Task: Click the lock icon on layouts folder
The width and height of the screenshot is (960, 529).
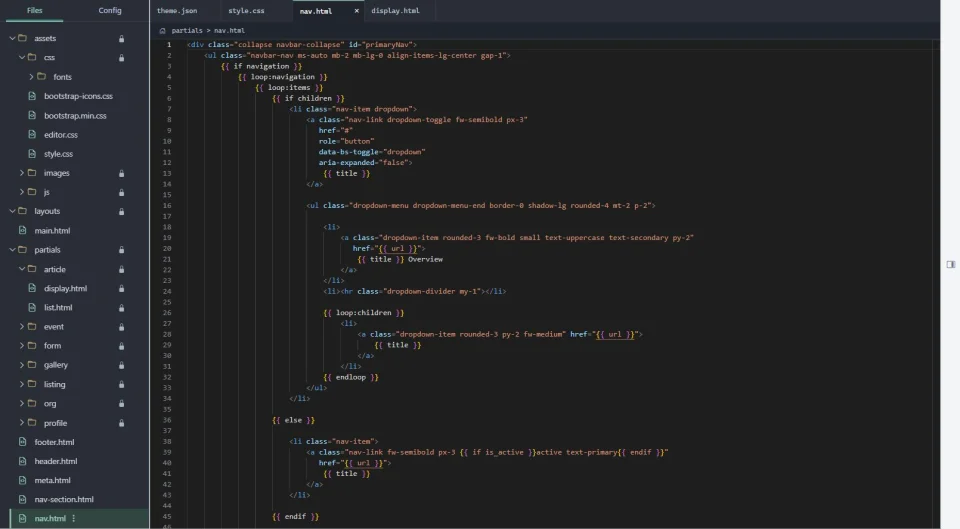Action: pyautogui.click(x=121, y=211)
